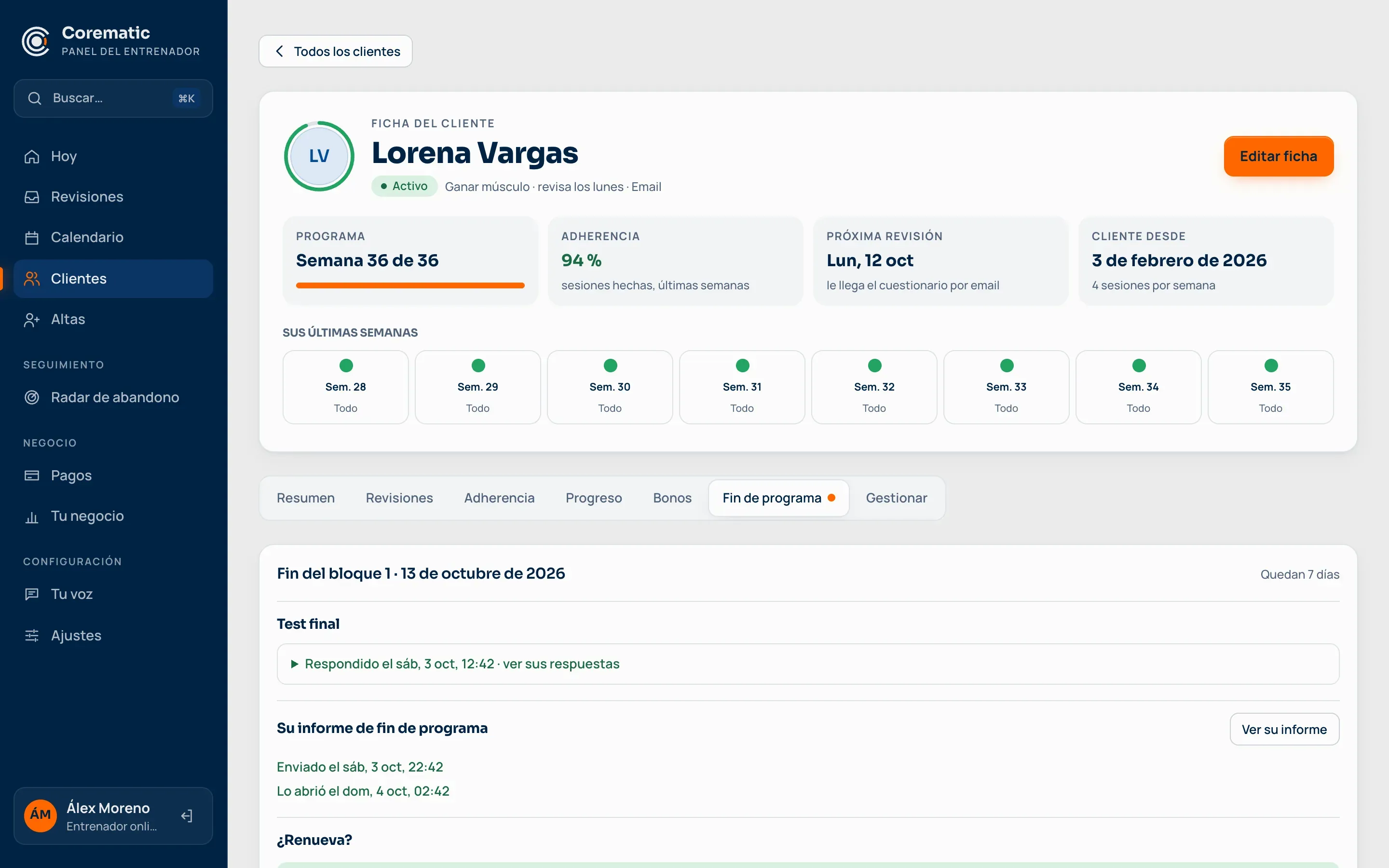Click the ⌘K shortcut badge
This screenshot has height=868, width=1389.
click(x=187, y=98)
